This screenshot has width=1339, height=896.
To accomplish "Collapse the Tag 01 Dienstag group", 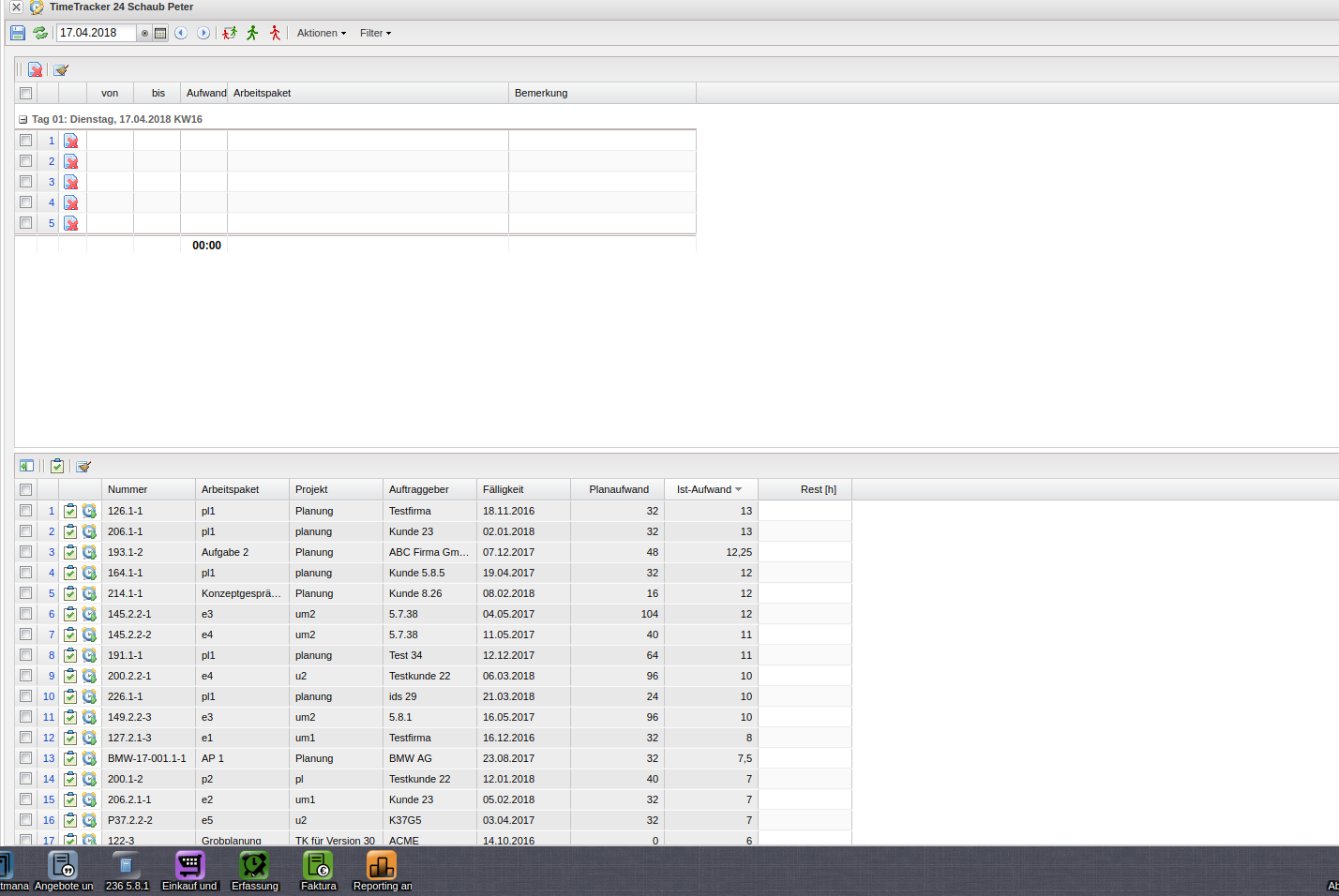I will (x=23, y=120).
